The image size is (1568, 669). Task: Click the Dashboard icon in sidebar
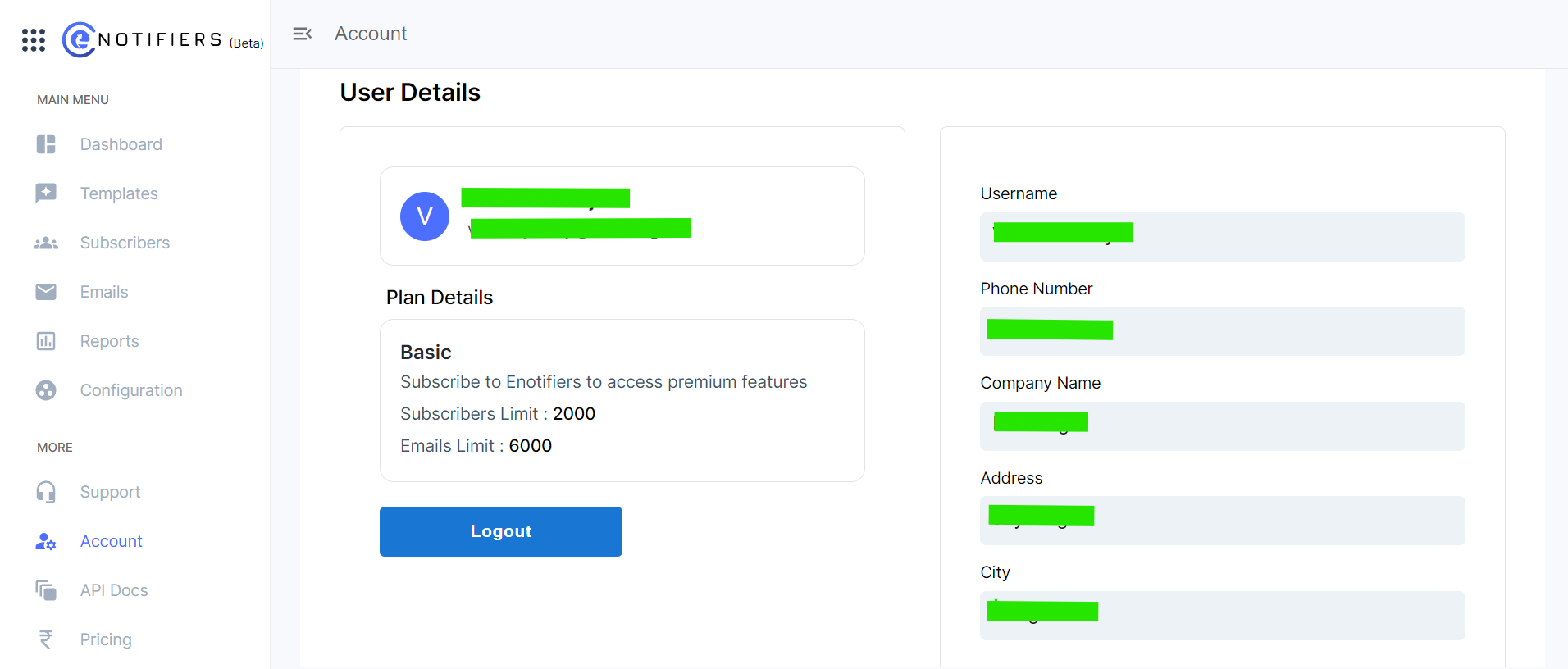coord(46,144)
